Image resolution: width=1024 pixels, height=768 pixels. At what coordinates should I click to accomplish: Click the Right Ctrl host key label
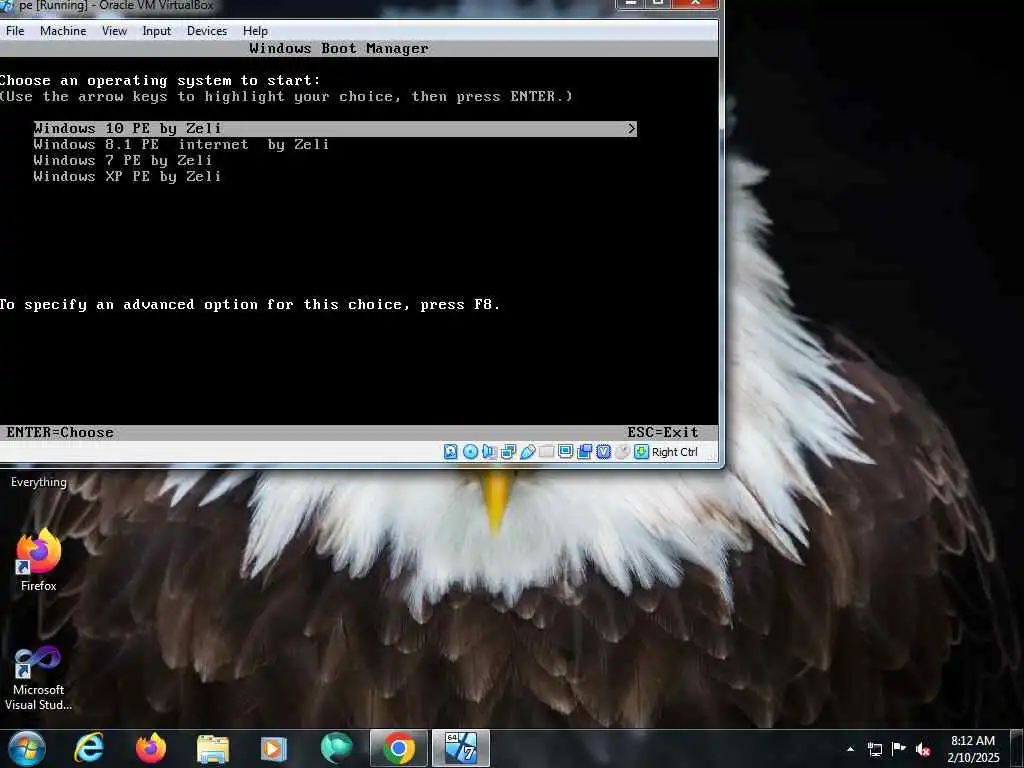(x=675, y=452)
